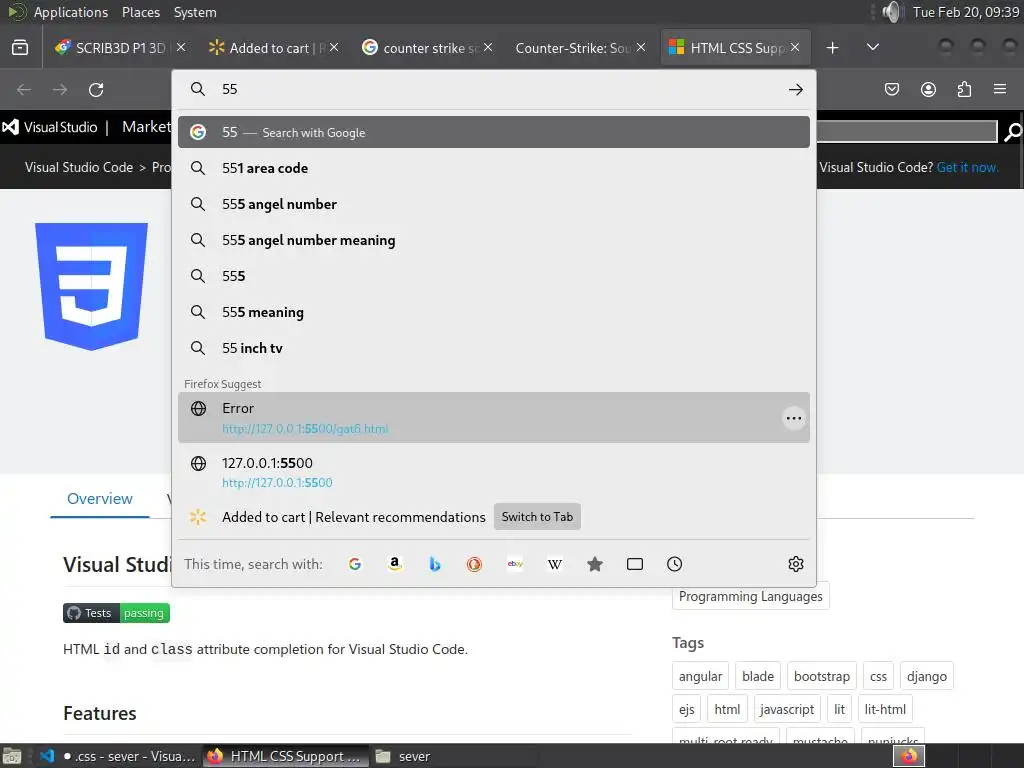Screen dimensions: 1024x768
Task: Open Extensions puzzle icon
Action: 964,89
